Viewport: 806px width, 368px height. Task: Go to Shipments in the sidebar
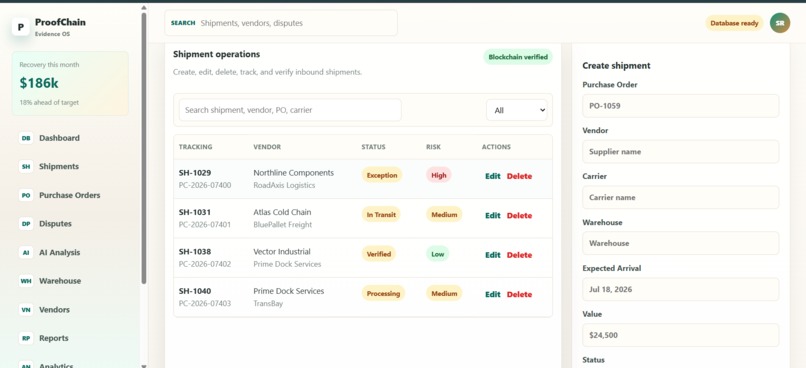click(x=59, y=167)
